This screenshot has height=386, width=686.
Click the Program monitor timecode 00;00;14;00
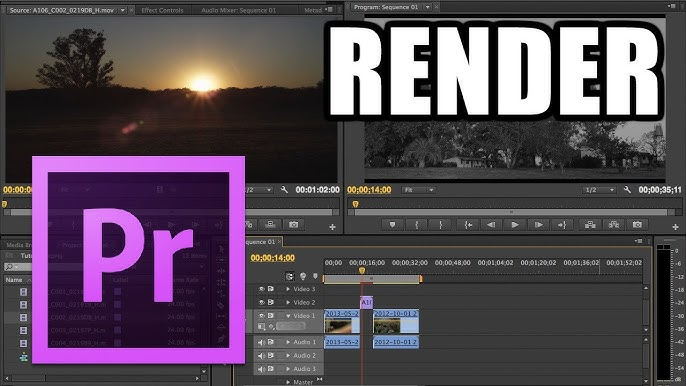369,190
